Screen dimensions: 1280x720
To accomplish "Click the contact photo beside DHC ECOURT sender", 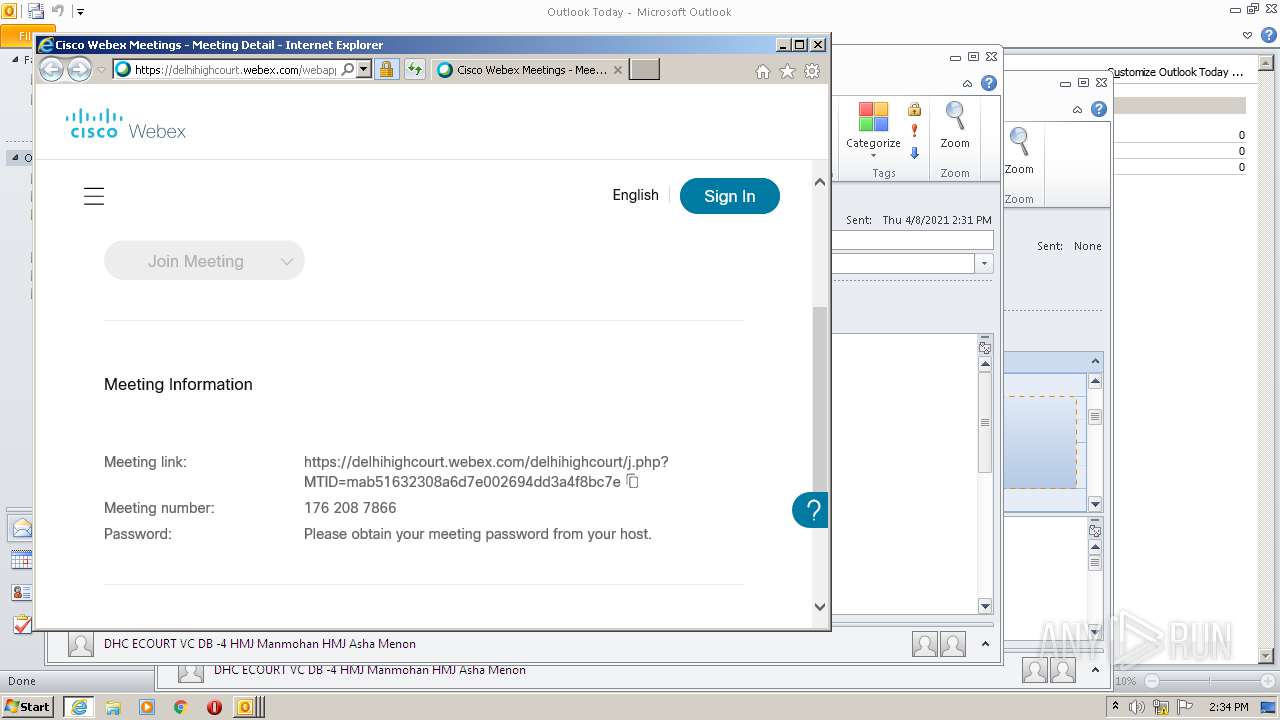I will click(81, 644).
